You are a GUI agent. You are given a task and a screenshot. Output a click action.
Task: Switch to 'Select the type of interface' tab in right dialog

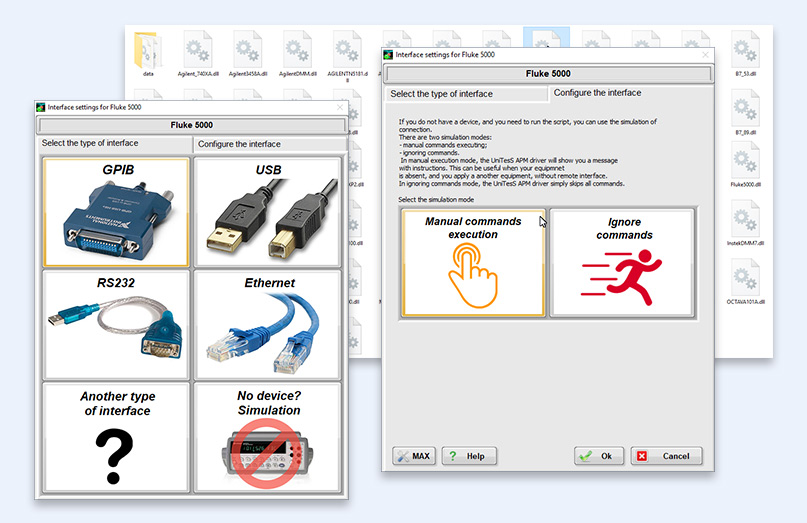tap(466, 94)
